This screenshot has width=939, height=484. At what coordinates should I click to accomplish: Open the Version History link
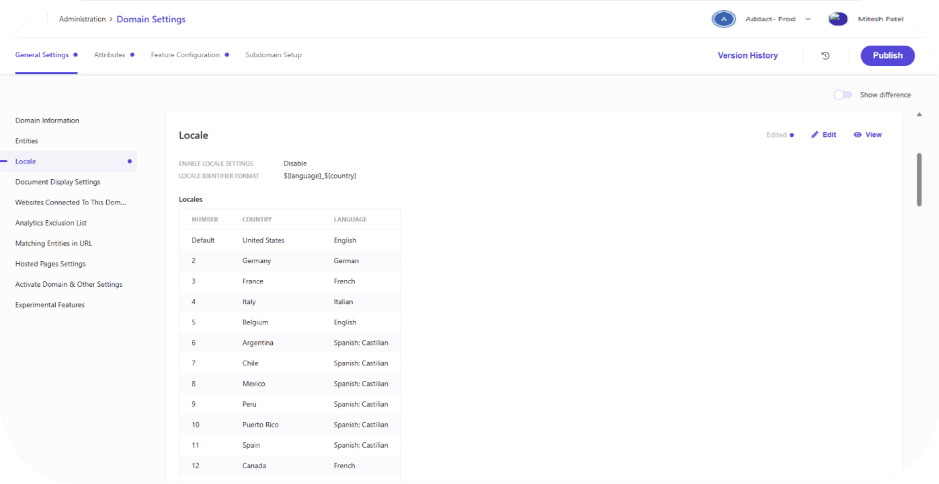[x=747, y=56]
